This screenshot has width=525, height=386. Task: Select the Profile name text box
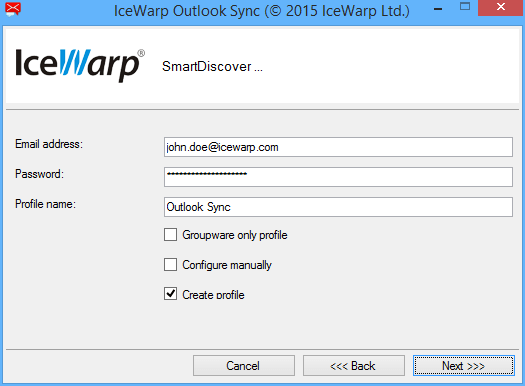tap(338, 207)
